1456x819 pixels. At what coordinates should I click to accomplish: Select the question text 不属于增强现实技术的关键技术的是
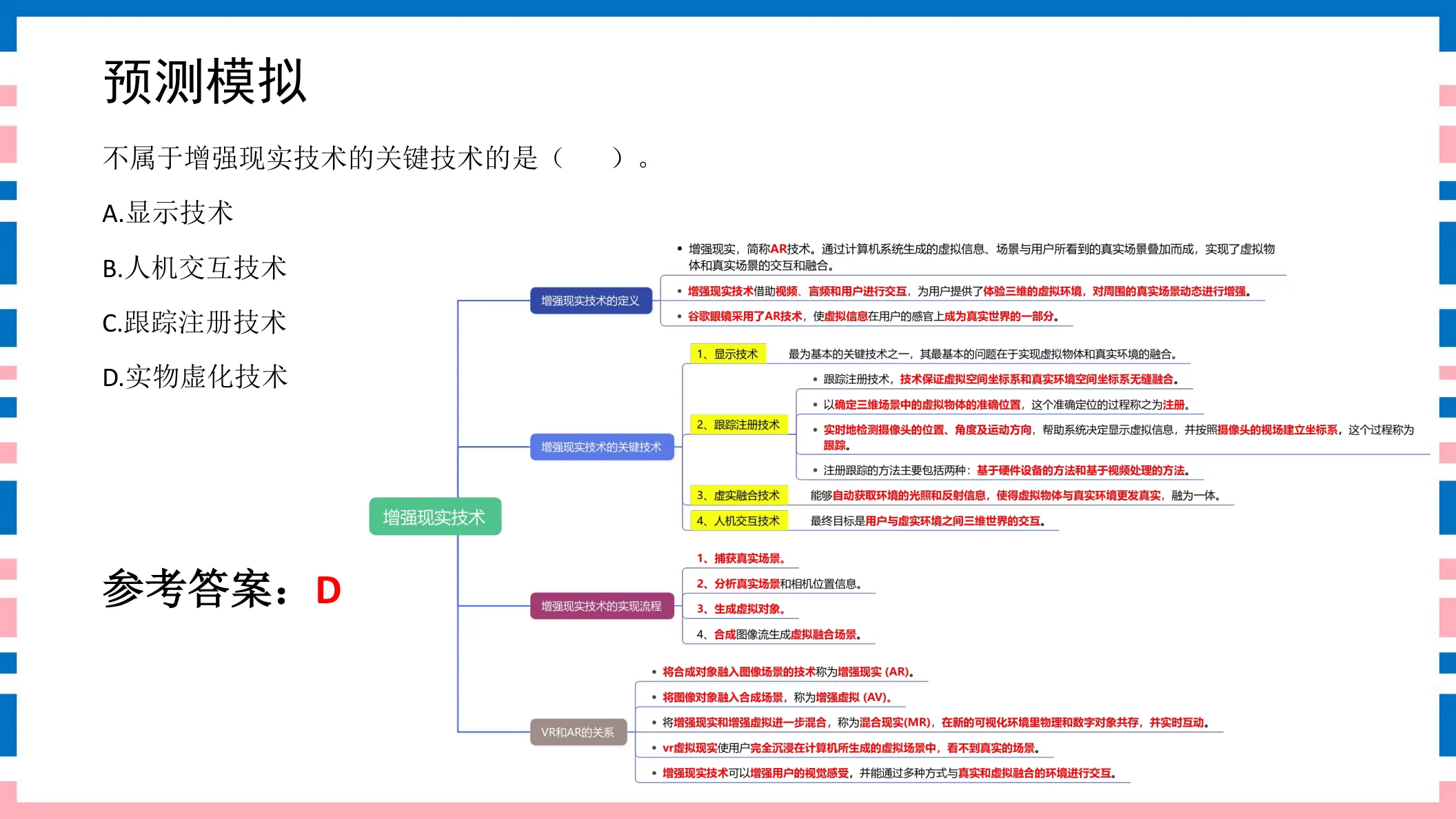(x=320, y=159)
